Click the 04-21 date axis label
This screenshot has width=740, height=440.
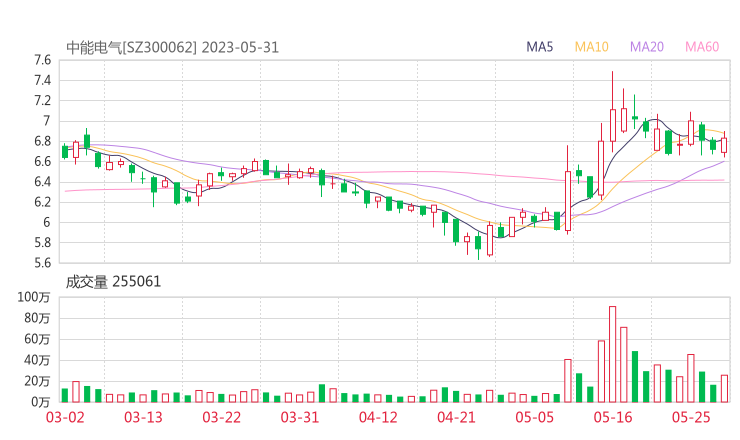pos(456,417)
